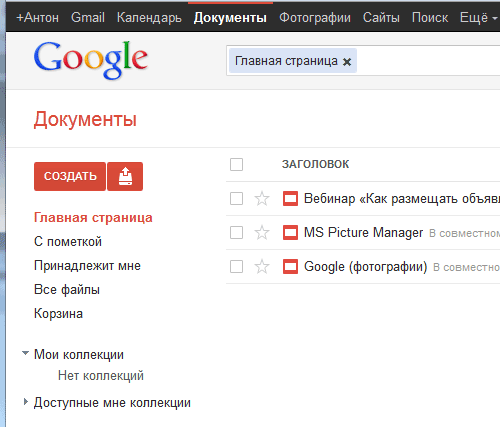Image resolution: width=500 pixels, height=427 pixels.
Task: Open the Google (фотографии) document
Action: coord(365,267)
